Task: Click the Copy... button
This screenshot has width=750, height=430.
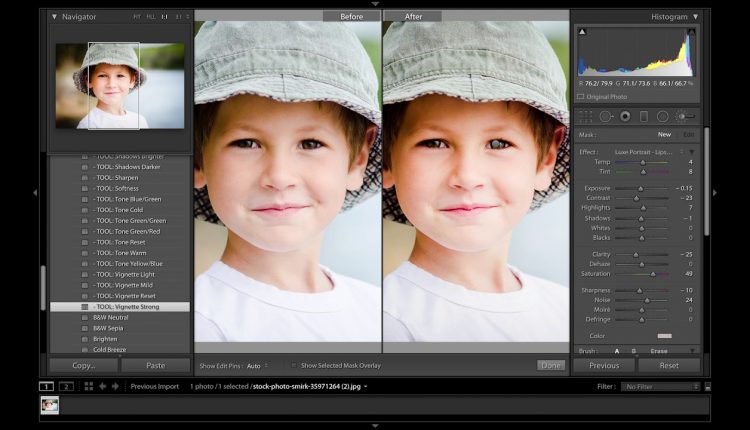Action: pyautogui.click(x=84, y=365)
